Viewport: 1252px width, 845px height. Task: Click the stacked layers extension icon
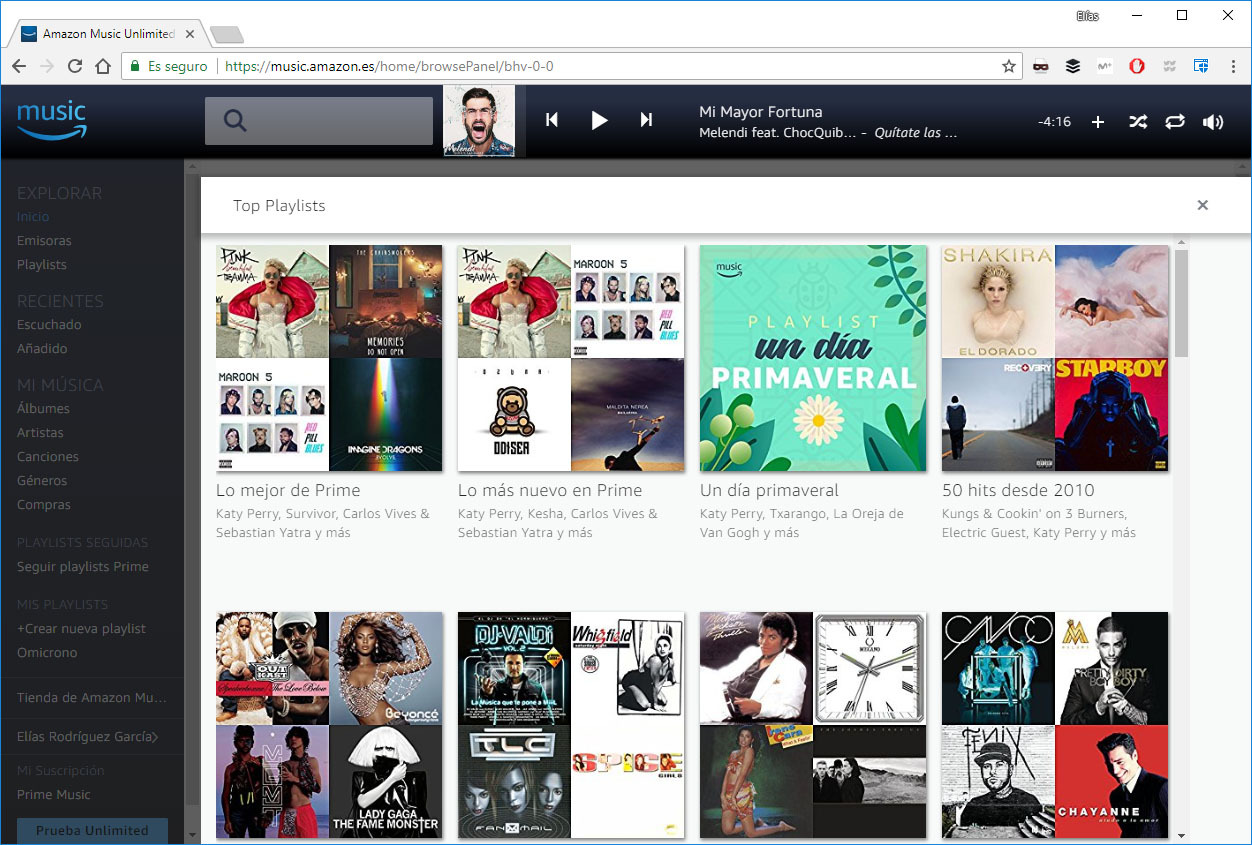point(1073,66)
